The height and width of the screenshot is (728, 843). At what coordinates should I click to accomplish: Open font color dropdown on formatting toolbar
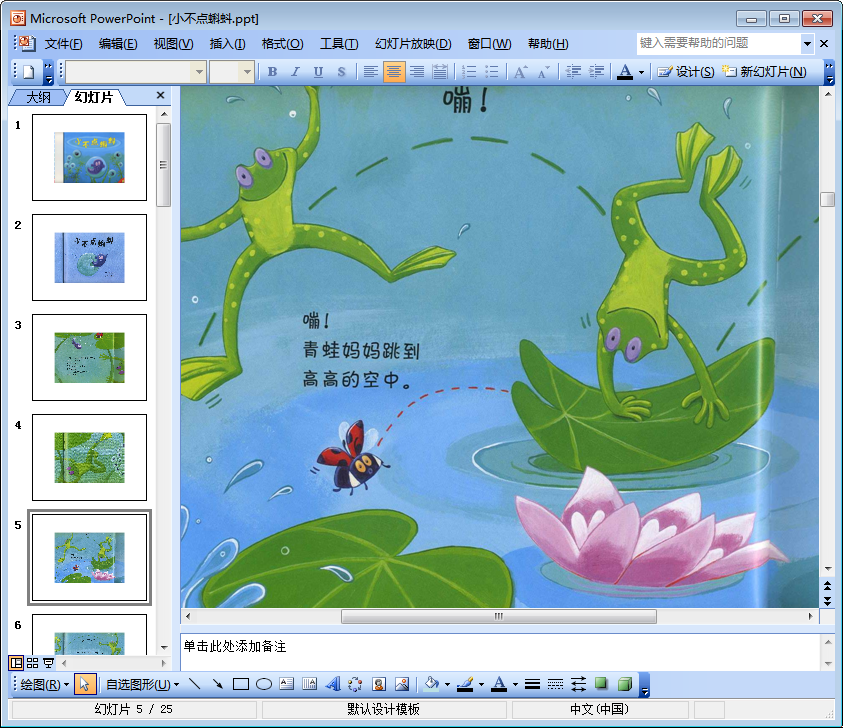pos(641,72)
